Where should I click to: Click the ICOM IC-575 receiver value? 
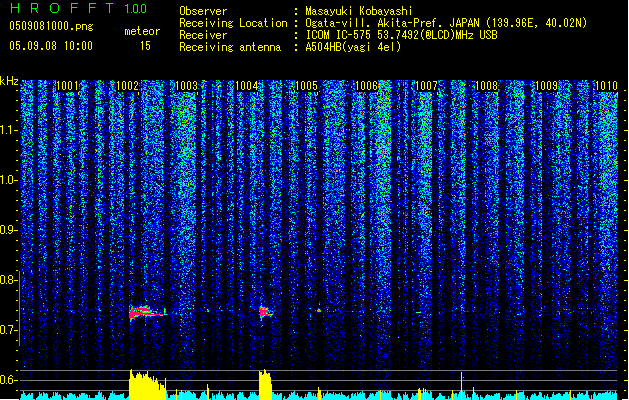click(402, 35)
